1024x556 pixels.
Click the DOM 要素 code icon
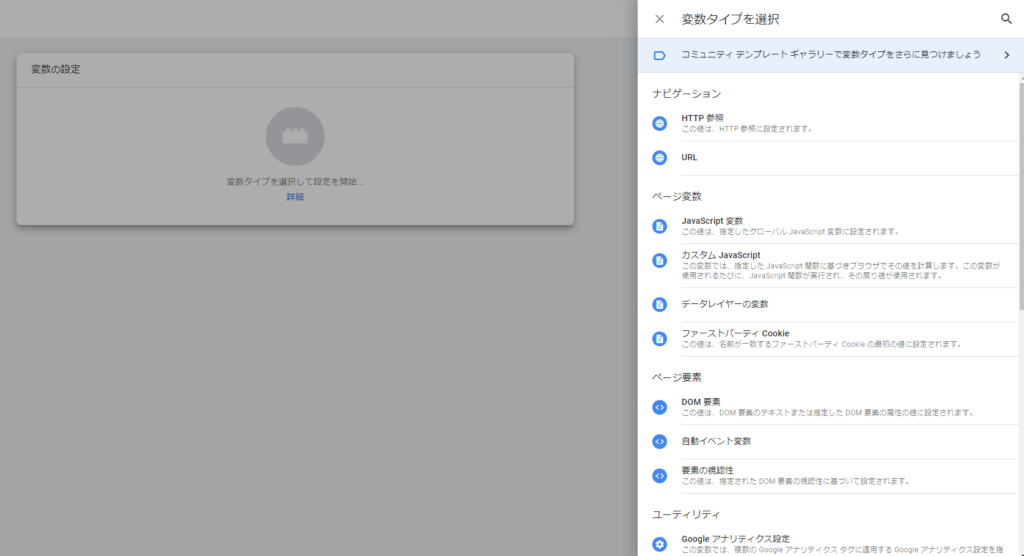coord(660,407)
